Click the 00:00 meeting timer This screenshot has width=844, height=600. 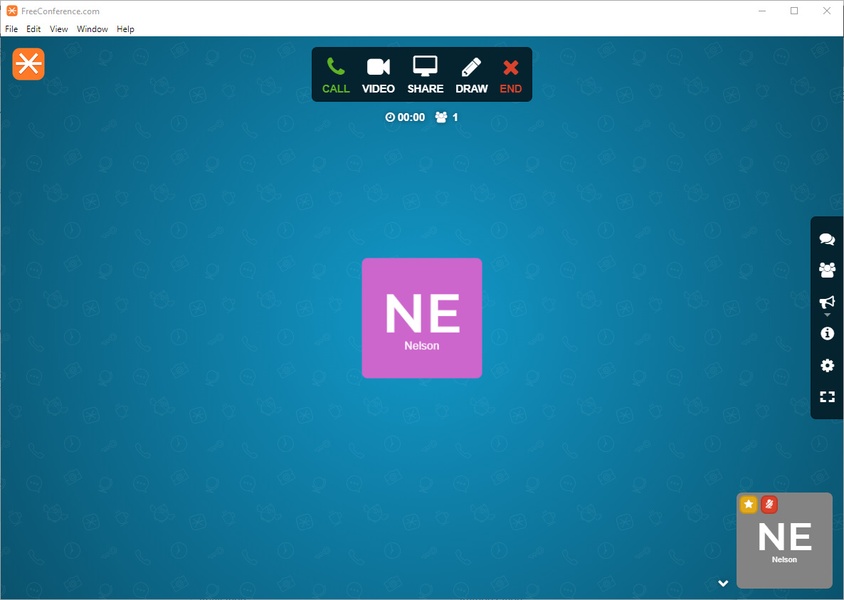pos(405,117)
